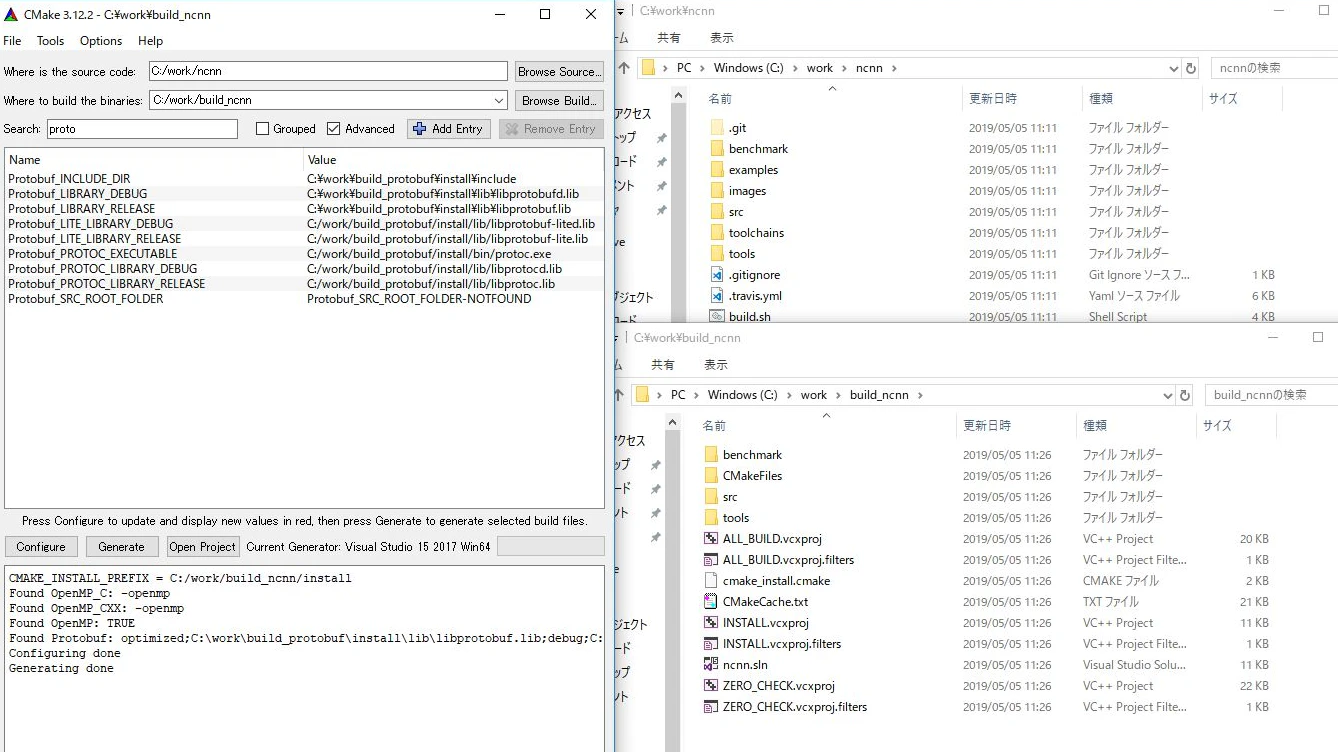Select the Protobuf_INCLUDE_DIR entry name
Viewport: 1338px width, 752px height.
point(69,179)
